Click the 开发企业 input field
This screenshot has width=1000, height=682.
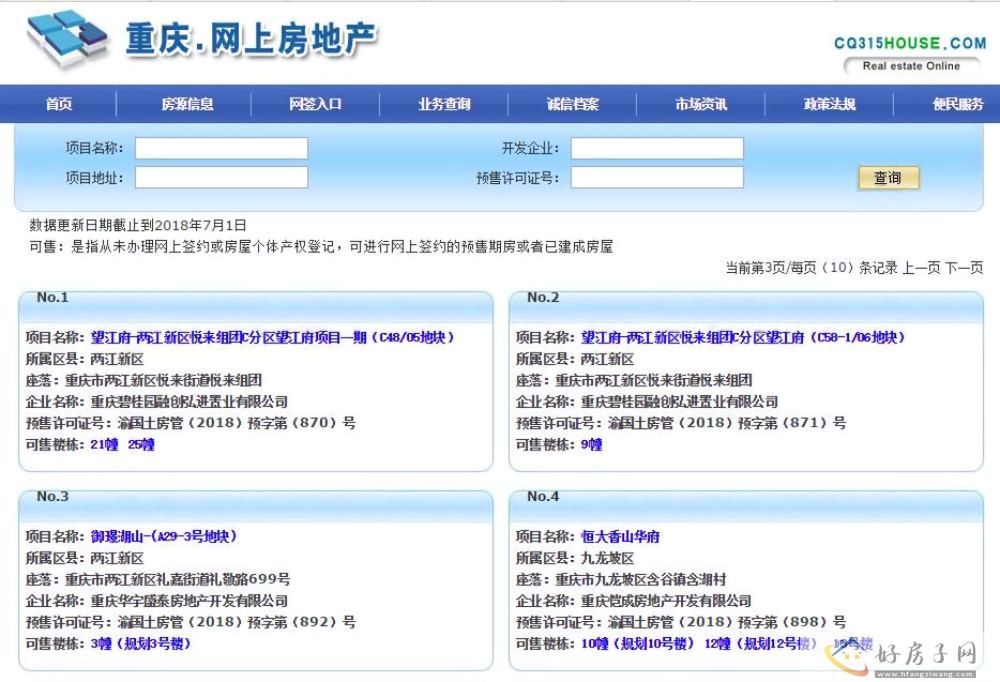pyautogui.click(x=657, y=149)
